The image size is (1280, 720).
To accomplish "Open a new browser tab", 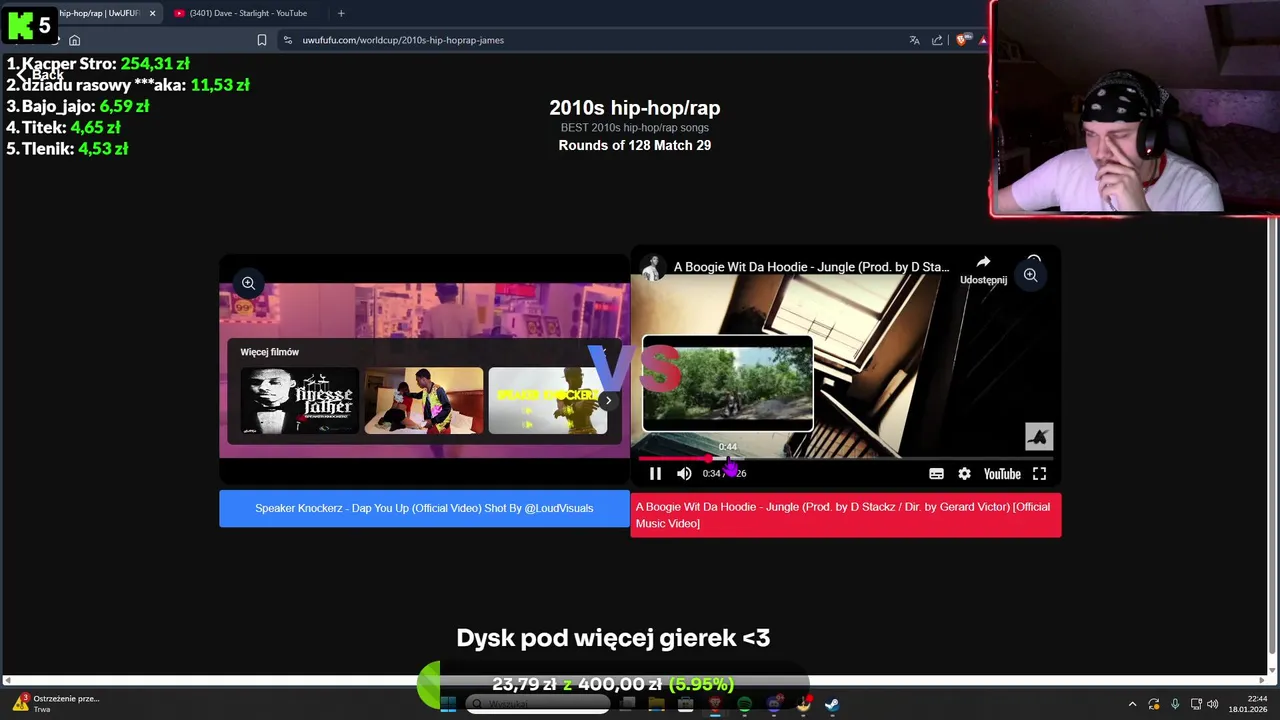I will click(341, 13).
